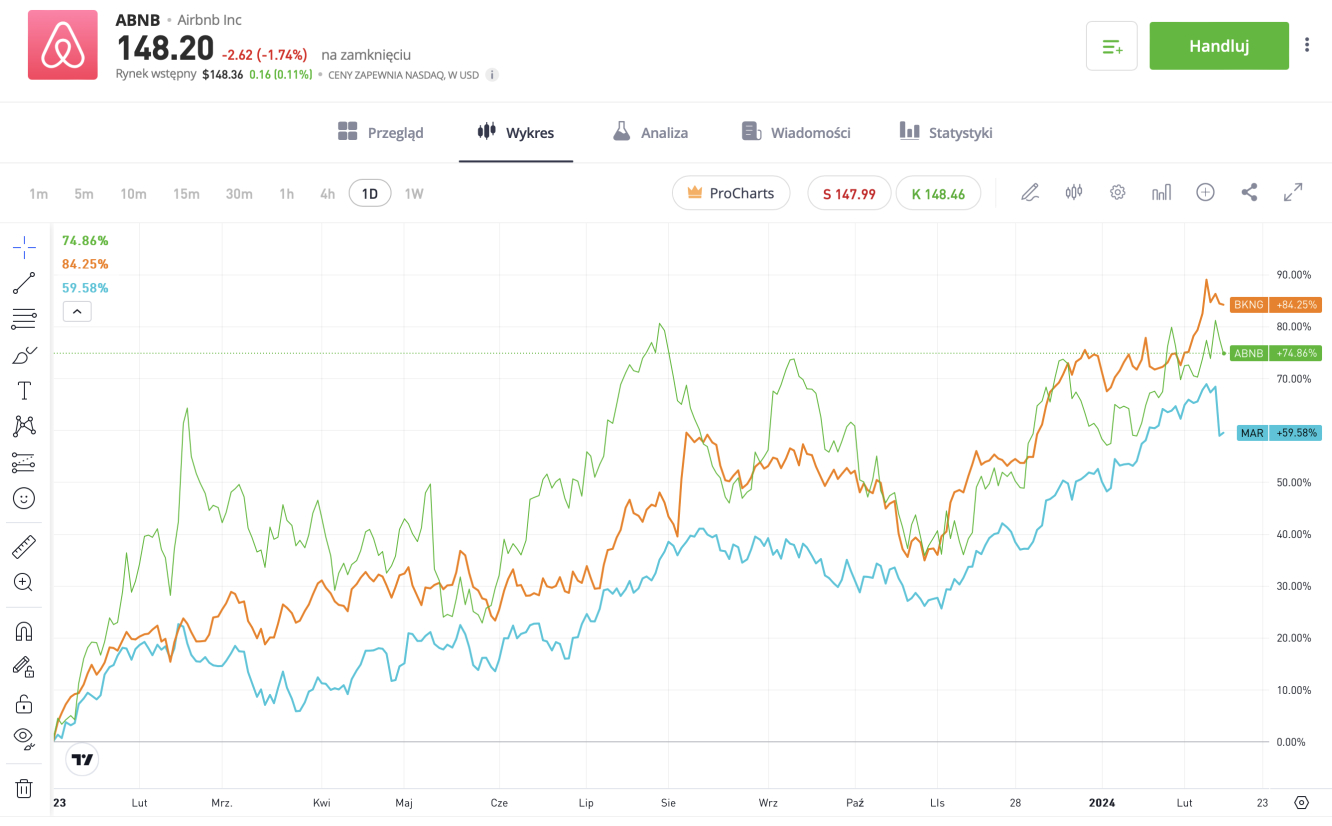This screenshot has height=826, width=1332.
Task: Select the ruler measure tool
Action: [x=24, y=547]
